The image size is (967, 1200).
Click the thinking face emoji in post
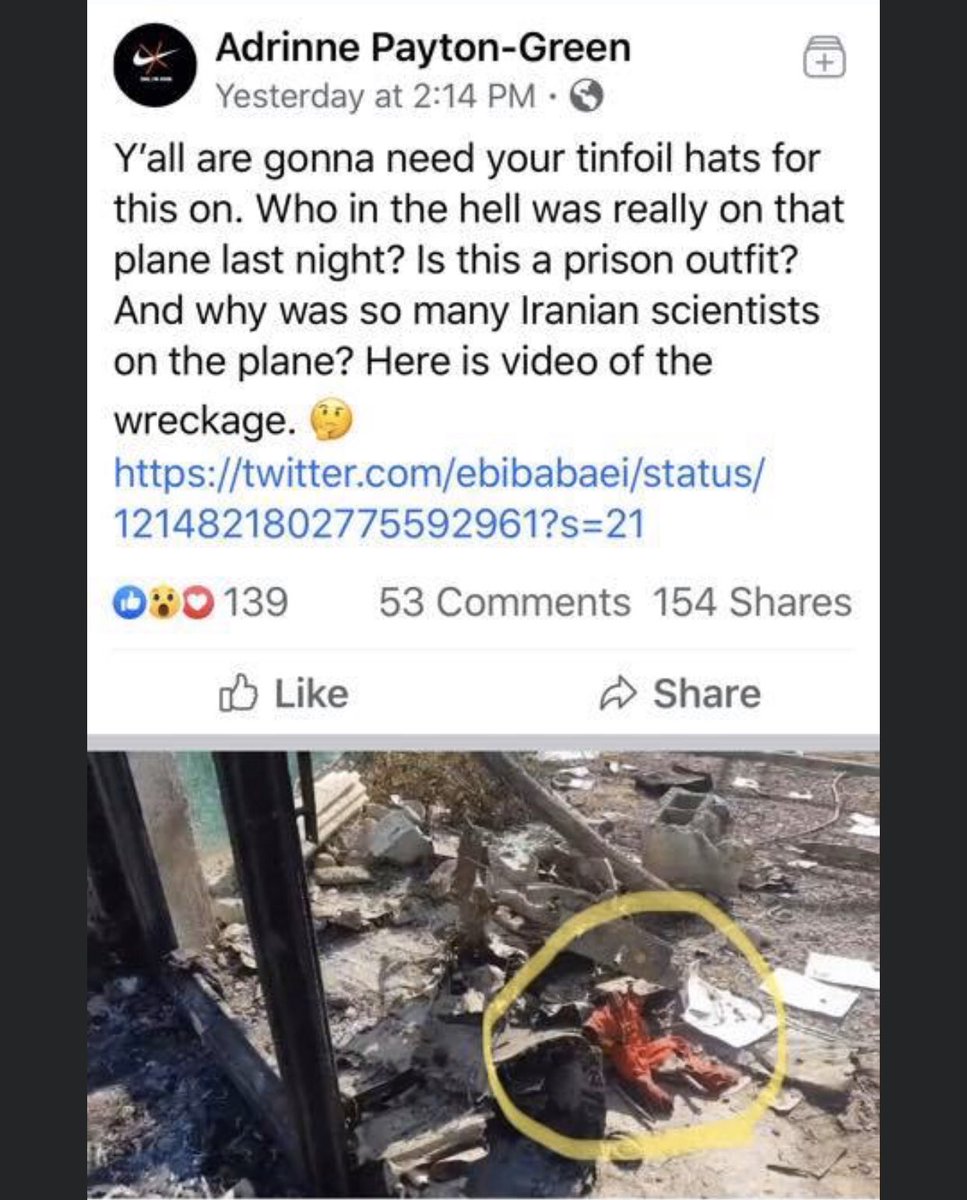click(332, 421)
